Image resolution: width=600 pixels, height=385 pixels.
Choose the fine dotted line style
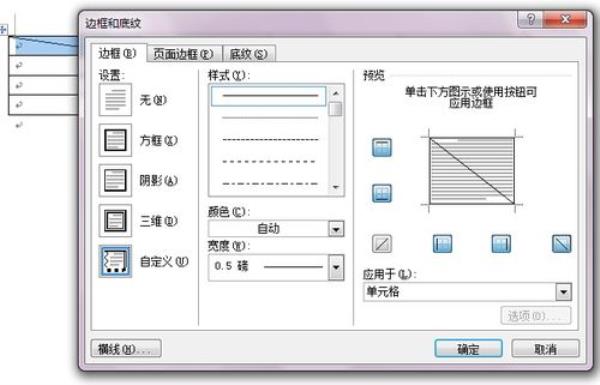point(270,139)
